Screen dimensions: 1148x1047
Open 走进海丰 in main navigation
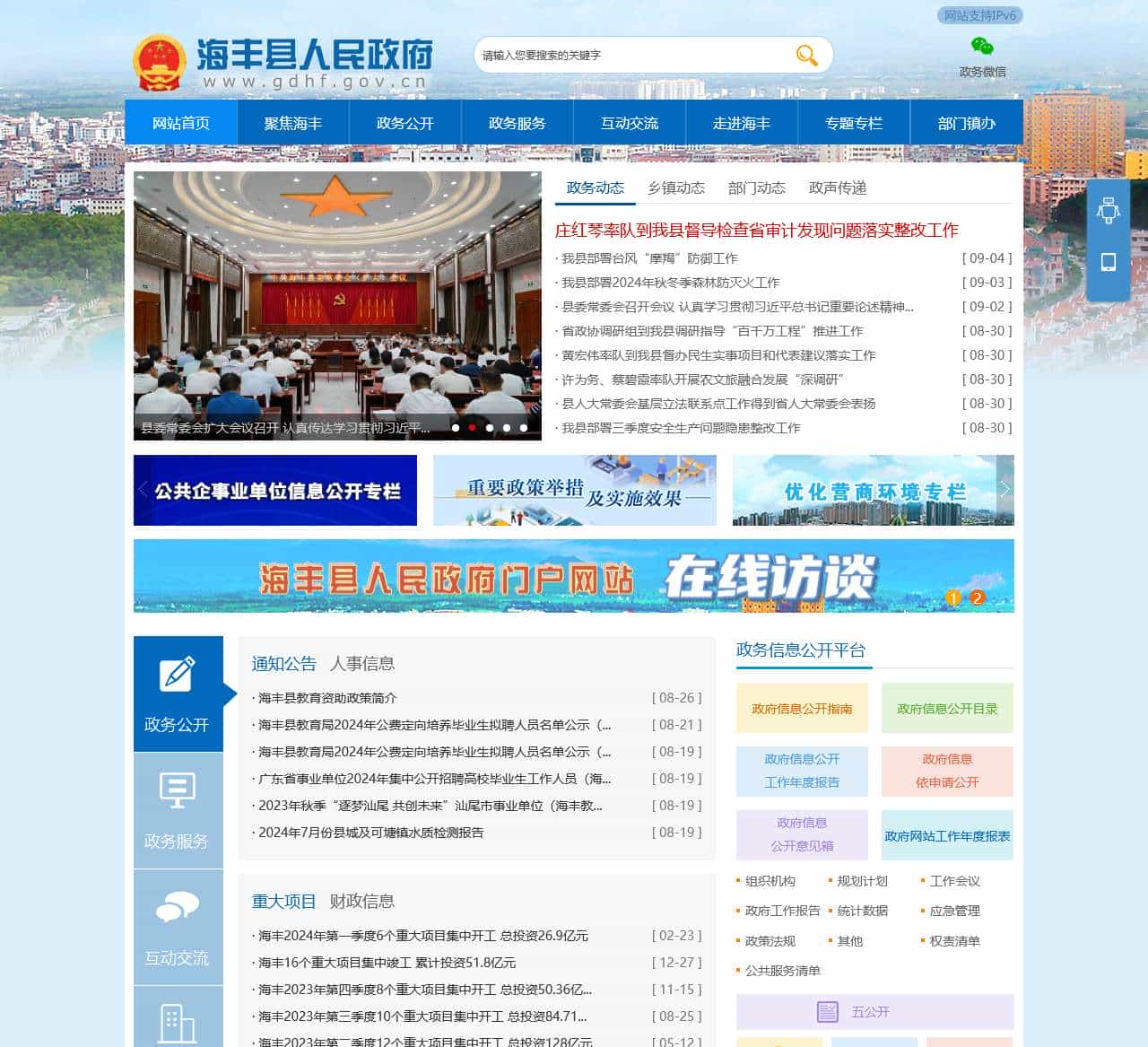pos(742,122)
